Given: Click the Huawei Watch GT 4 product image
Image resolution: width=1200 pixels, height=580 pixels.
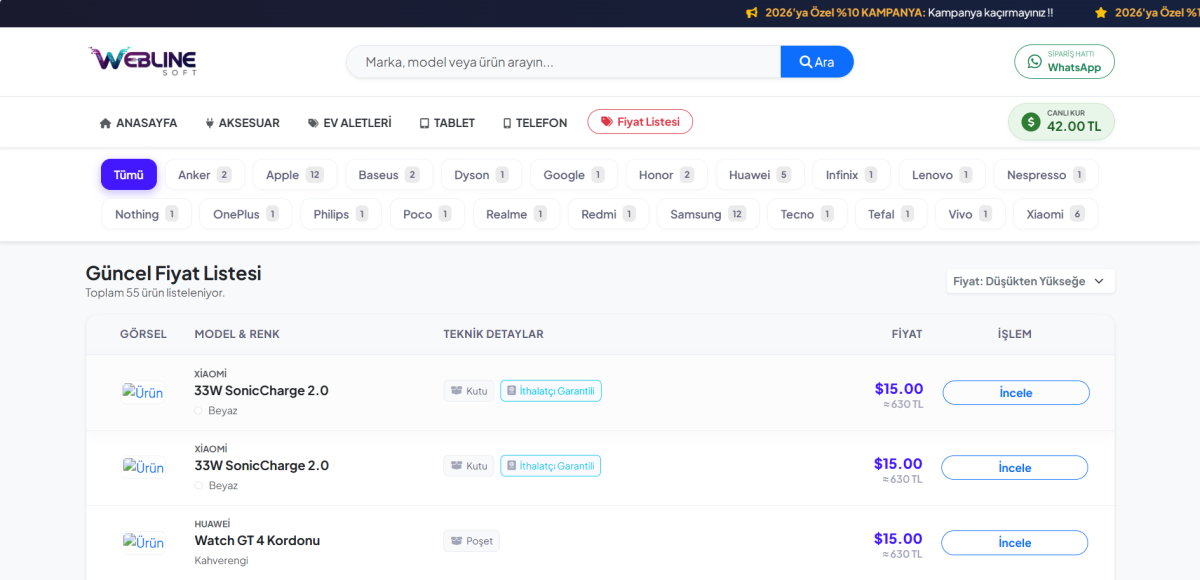Looking at the screenshot, I should pos(143,542).
